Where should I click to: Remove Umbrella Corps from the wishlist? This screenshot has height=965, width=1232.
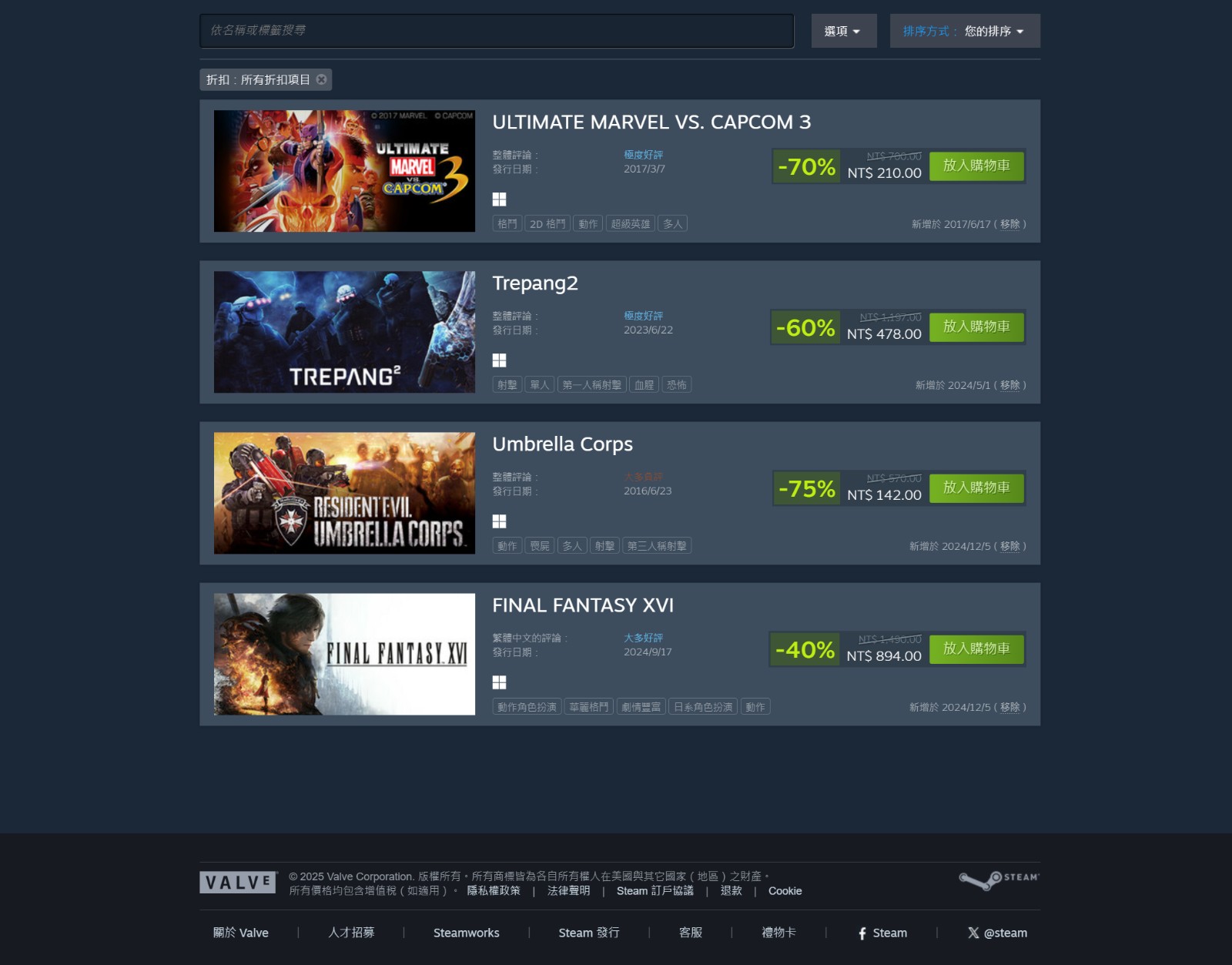pos(1009,546)
